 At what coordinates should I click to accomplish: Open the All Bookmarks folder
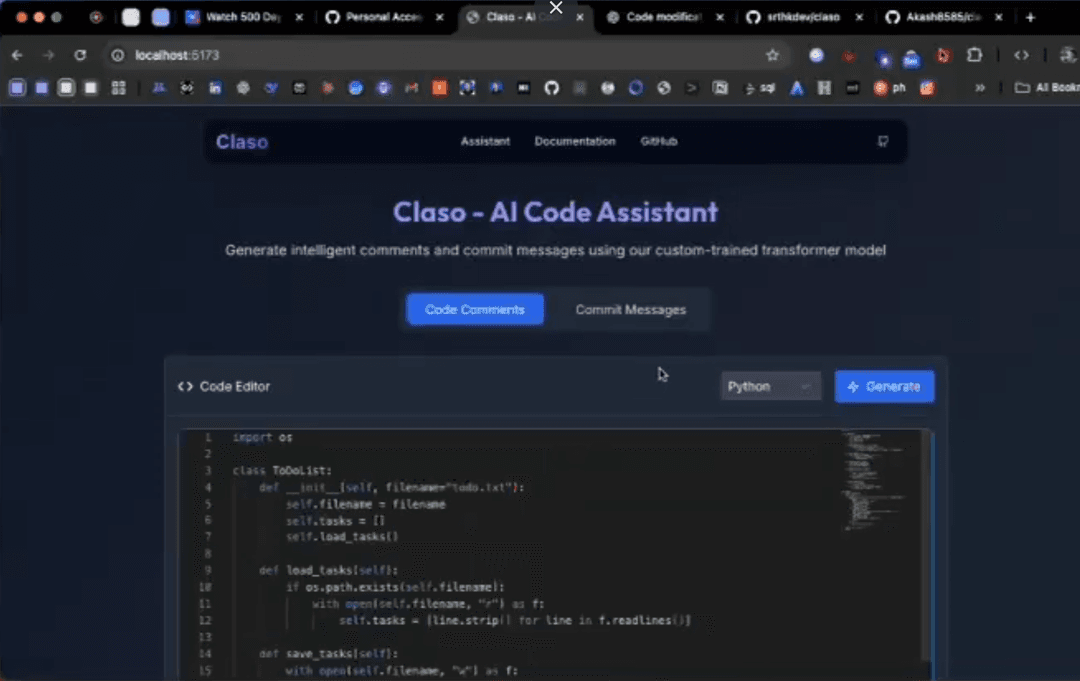1047,88
